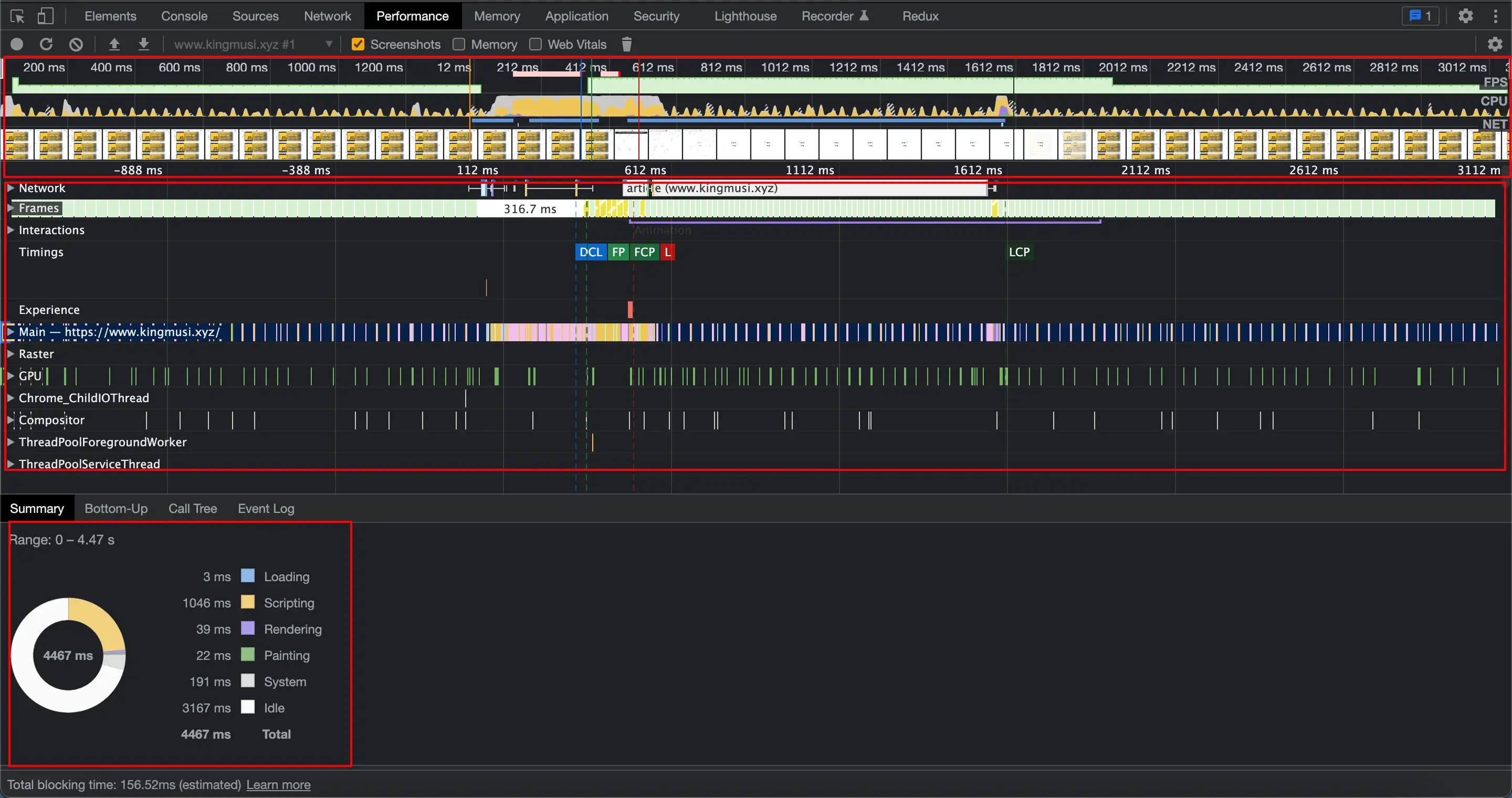Click the reload and profile icon
Viewport: 1512px width, 798px height.
click(46, 44)
